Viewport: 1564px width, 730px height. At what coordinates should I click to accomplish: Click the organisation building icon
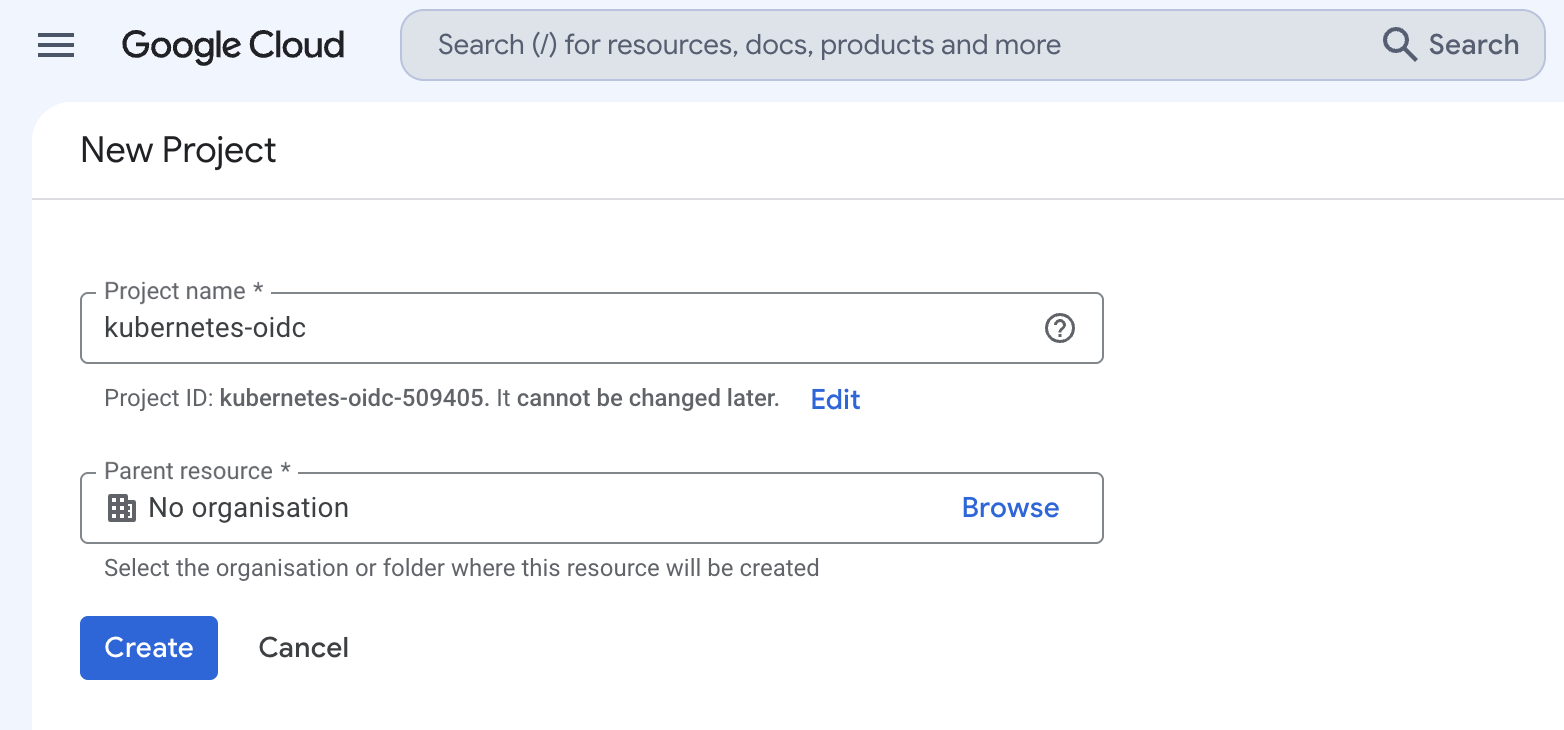121,508
